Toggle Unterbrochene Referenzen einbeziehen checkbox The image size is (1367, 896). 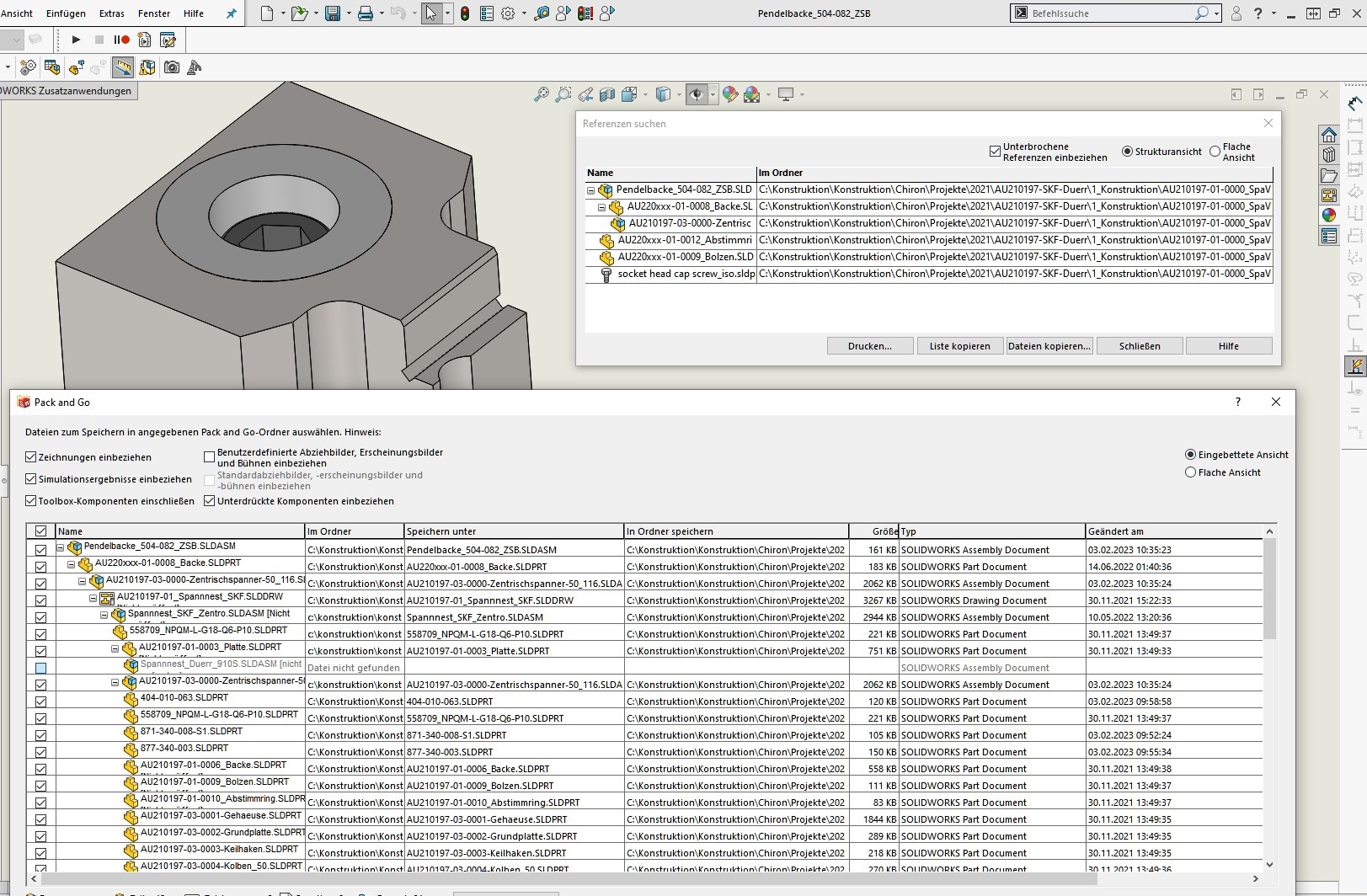[x=996, y=152]
